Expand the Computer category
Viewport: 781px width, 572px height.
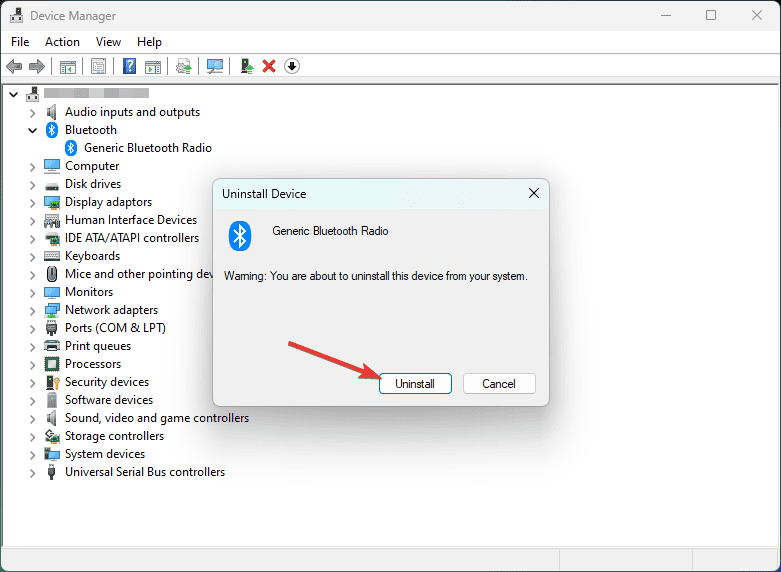[x=32, y=166]
